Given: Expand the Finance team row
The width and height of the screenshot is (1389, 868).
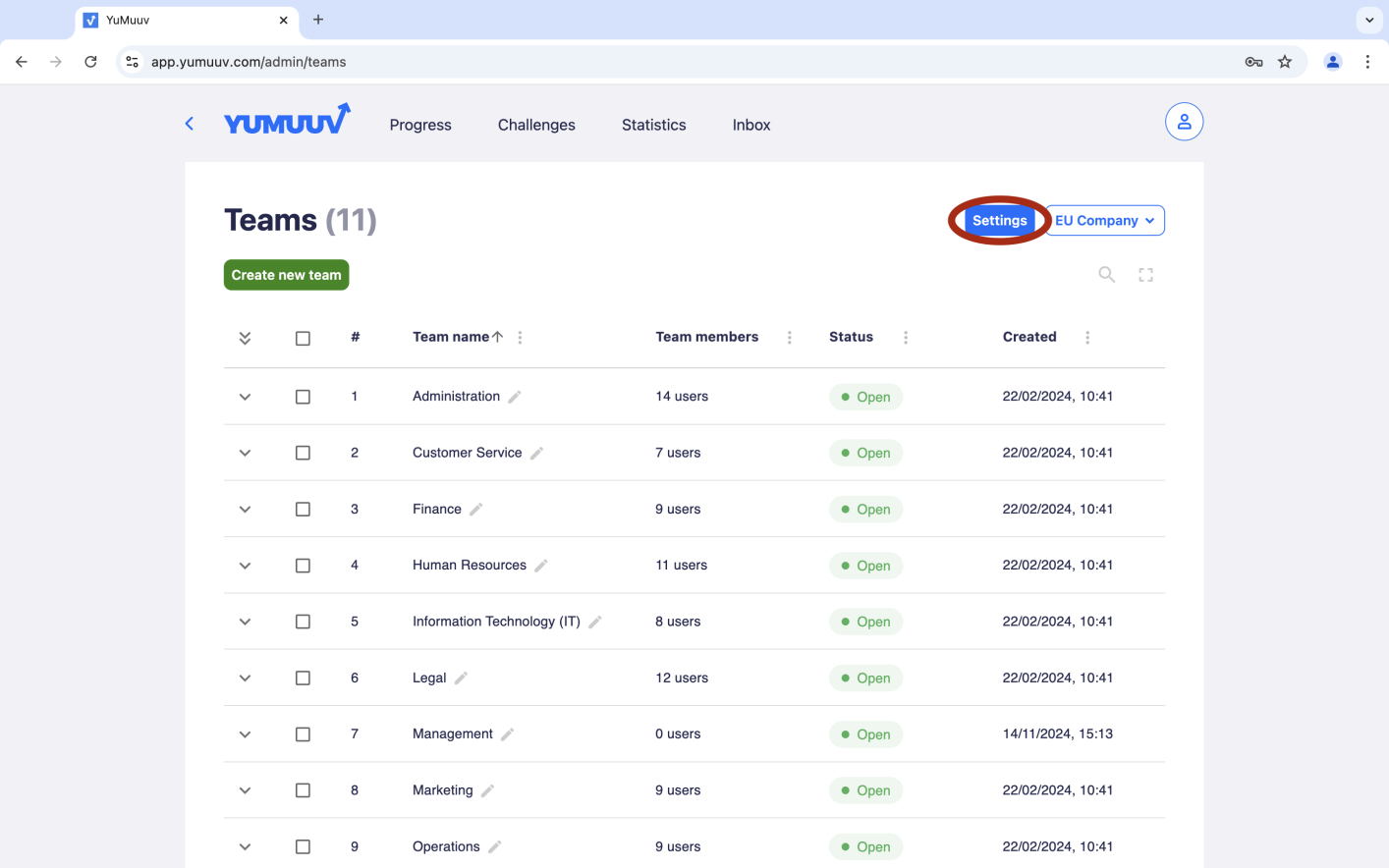Looking at the screenshot, I should [245, 510].
